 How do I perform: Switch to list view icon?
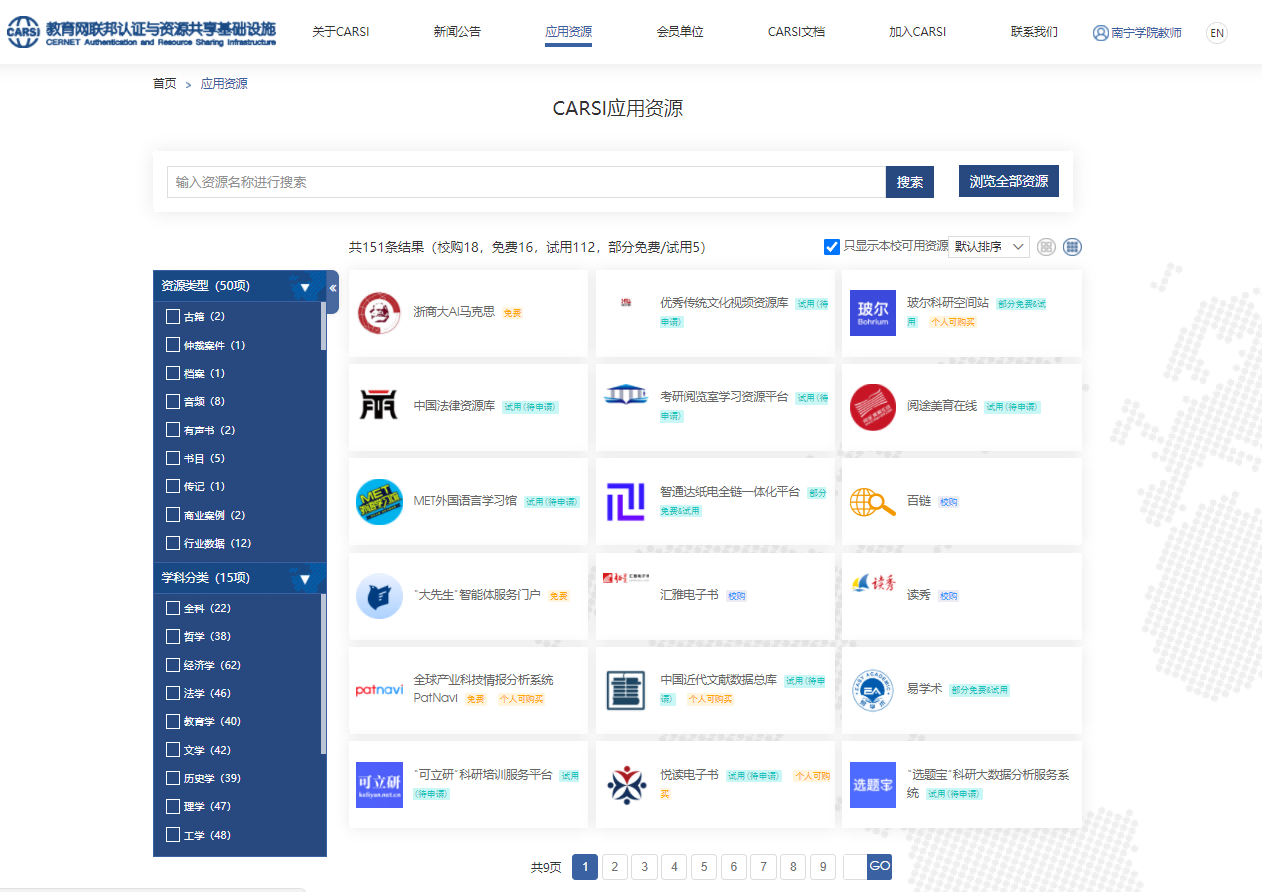(1046, 247)
